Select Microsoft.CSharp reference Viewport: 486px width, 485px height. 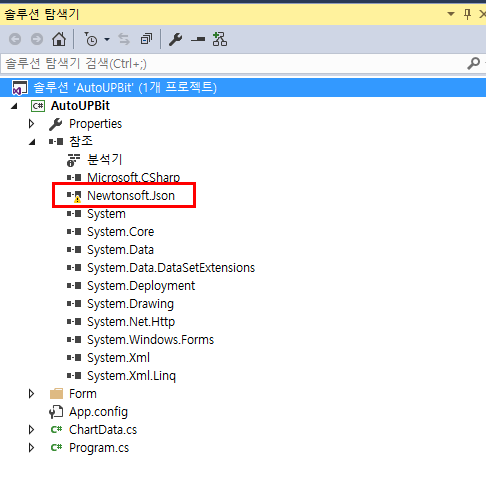click(133, 177)
